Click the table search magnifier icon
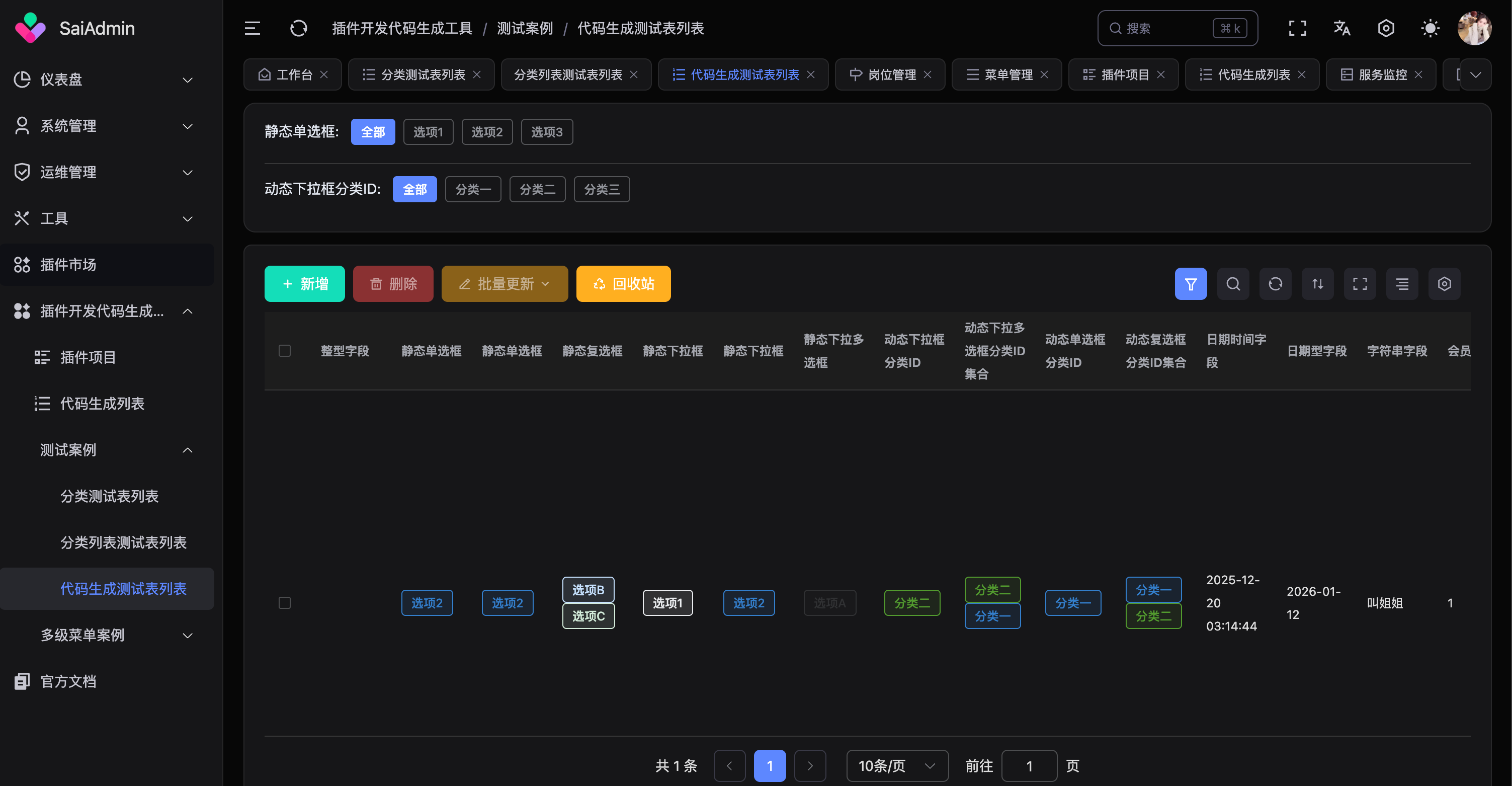Screen dimensions: 1512x786 1233,284
